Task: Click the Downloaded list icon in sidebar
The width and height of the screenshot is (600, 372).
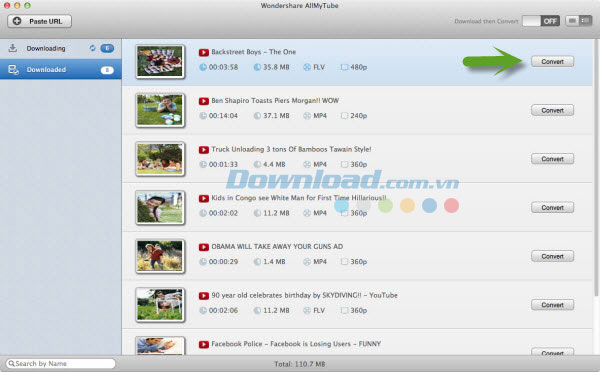Action: [13, 69]
